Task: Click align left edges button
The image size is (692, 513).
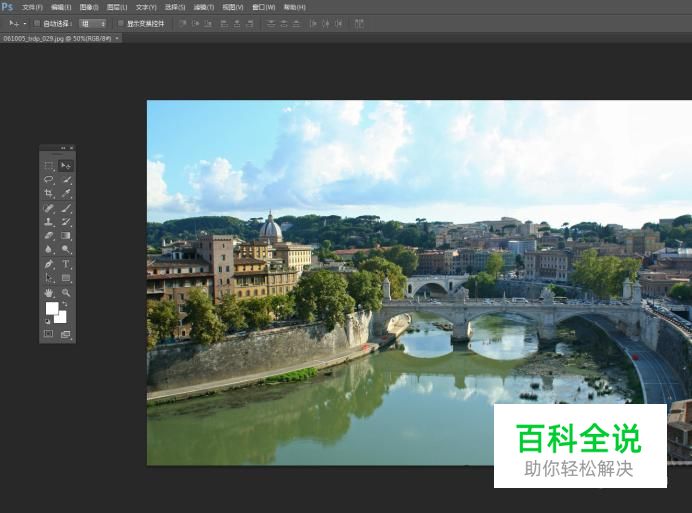Action: point(224,23)
